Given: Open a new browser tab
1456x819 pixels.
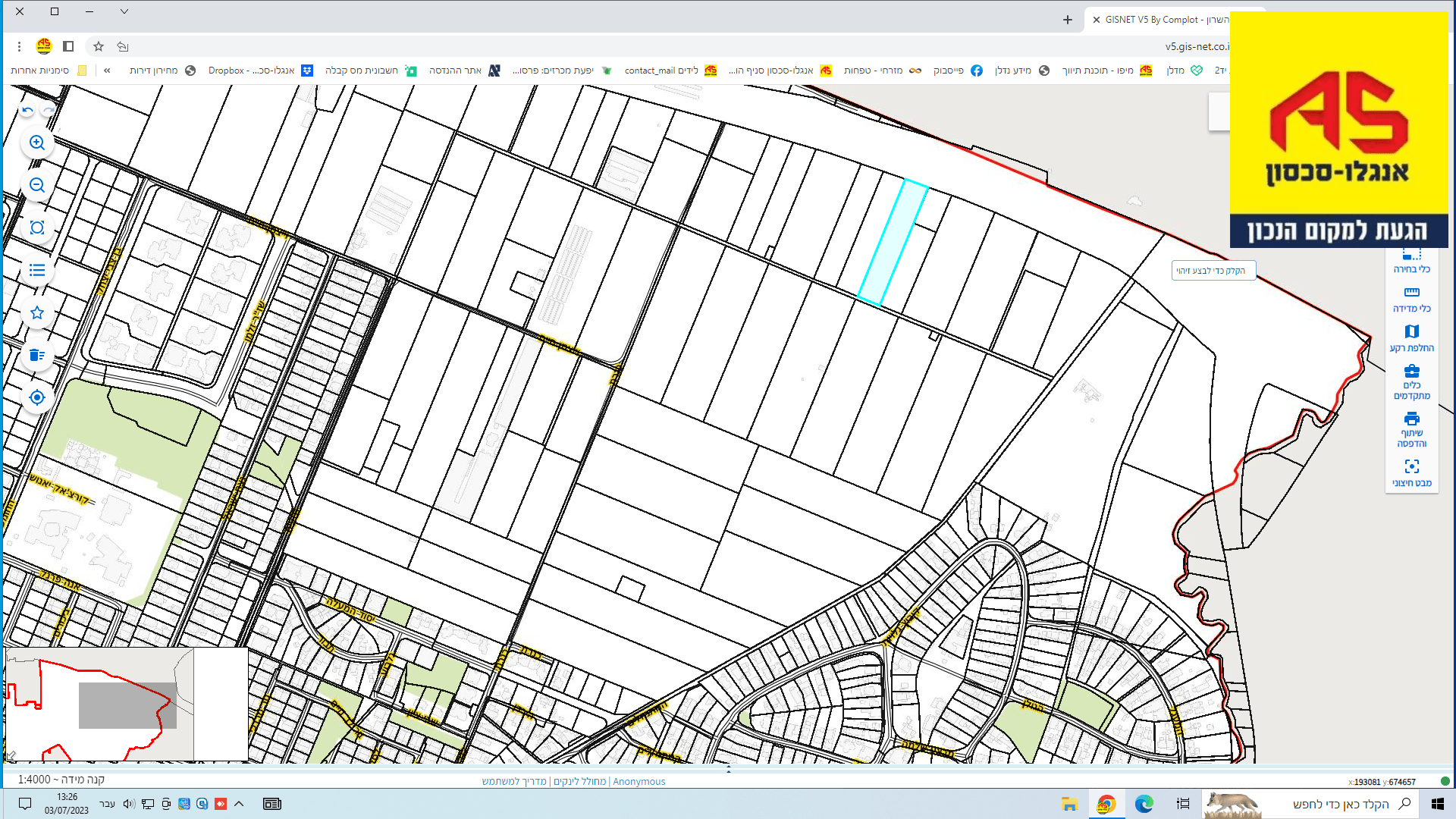Looking at the screenshot, I should (x=1067, y=20).
